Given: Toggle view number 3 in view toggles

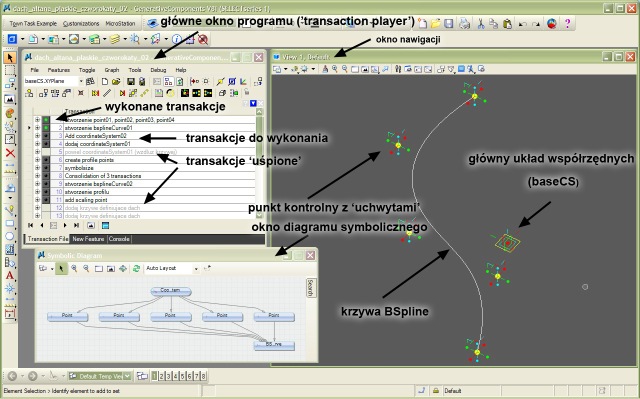Looking at the screenshot, I should [x=168, y=376].
